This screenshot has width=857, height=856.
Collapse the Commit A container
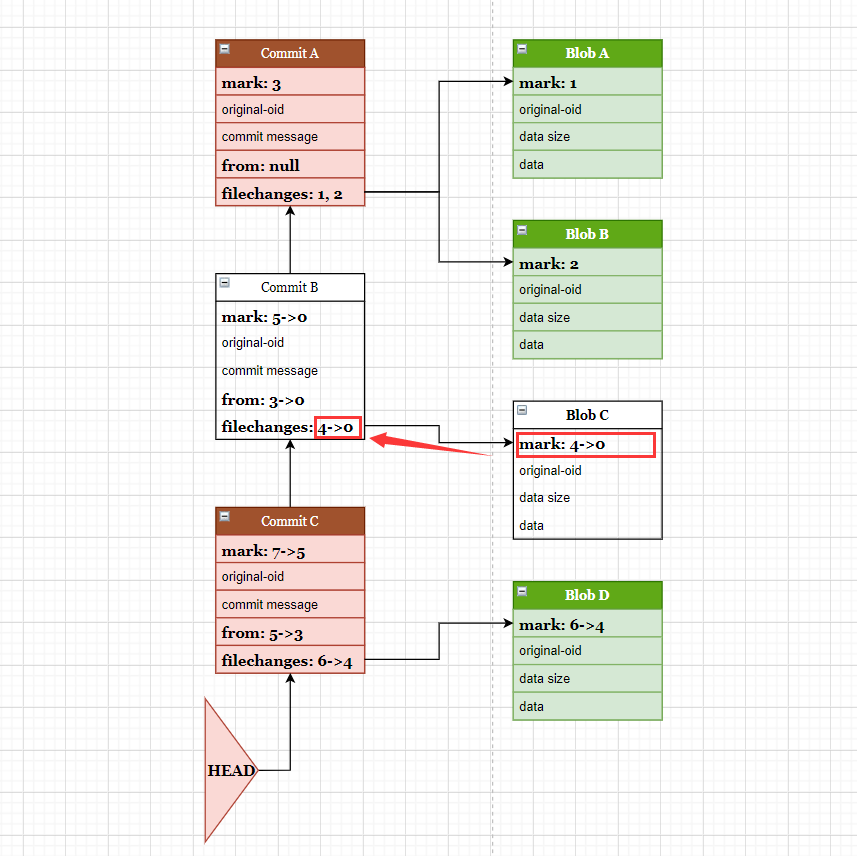pyautogui.click(x=225, y=48)
